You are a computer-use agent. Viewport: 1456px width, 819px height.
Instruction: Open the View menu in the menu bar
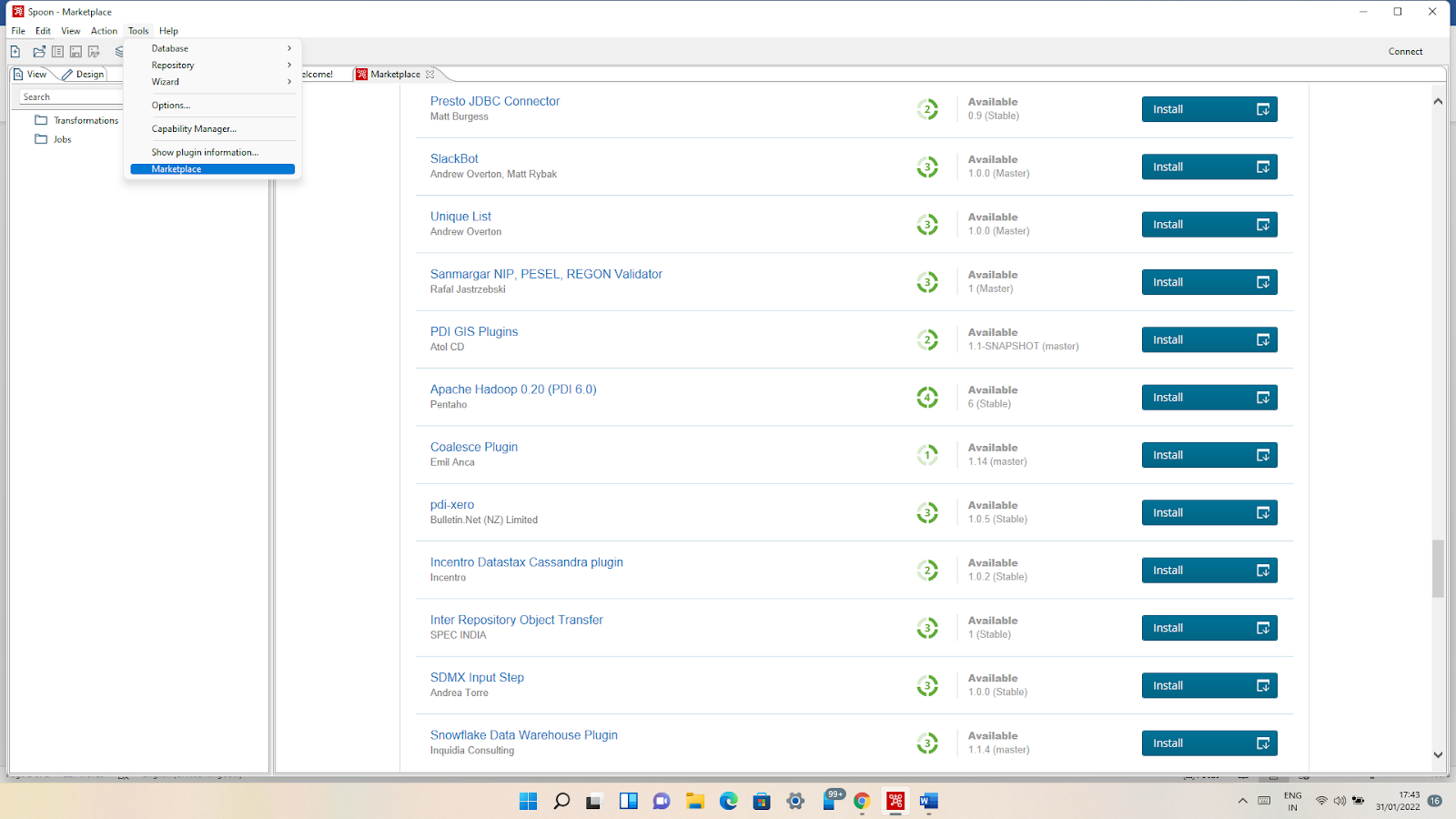coord(70,31)
